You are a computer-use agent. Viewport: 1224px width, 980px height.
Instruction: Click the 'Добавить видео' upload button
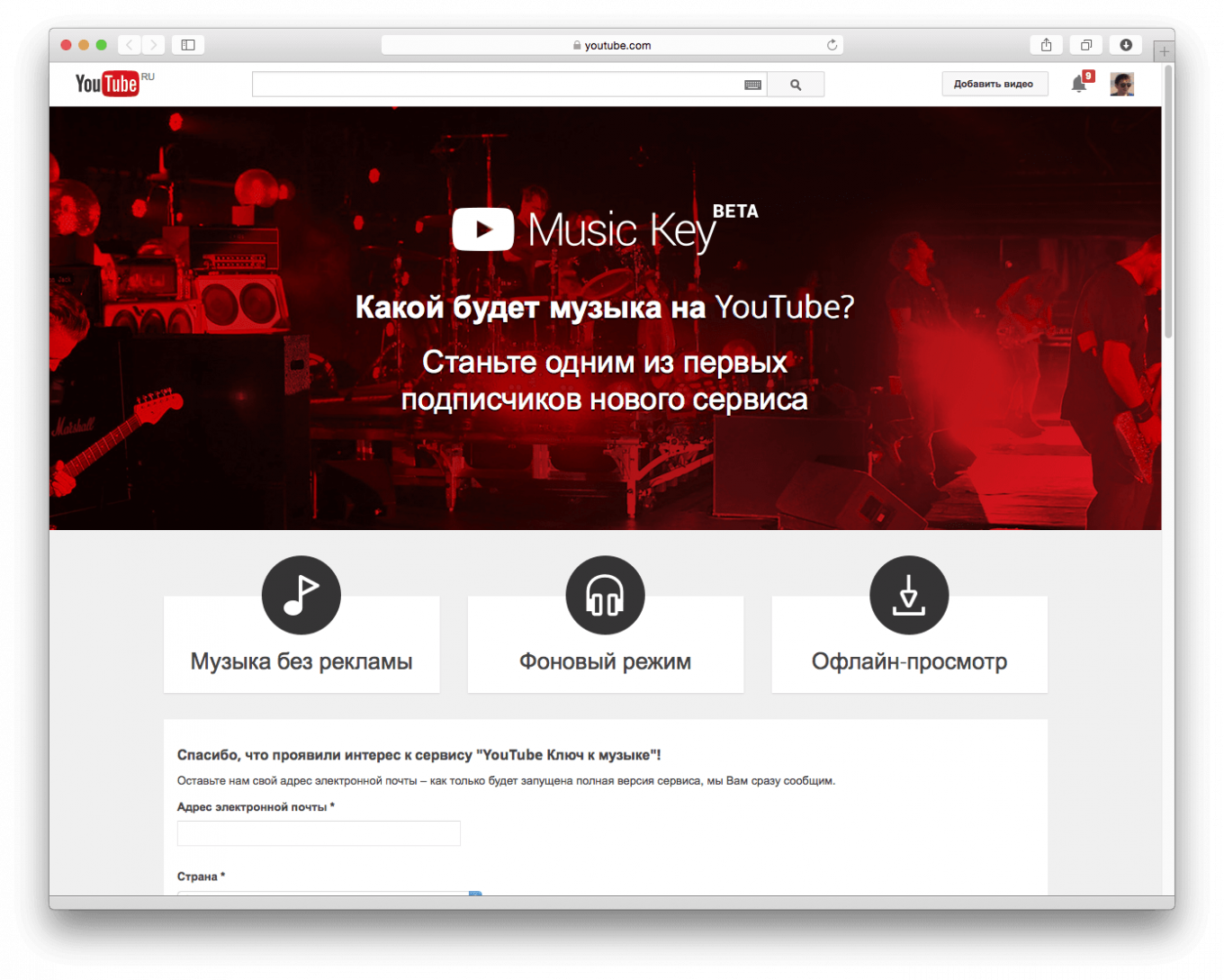pos(994,84)
